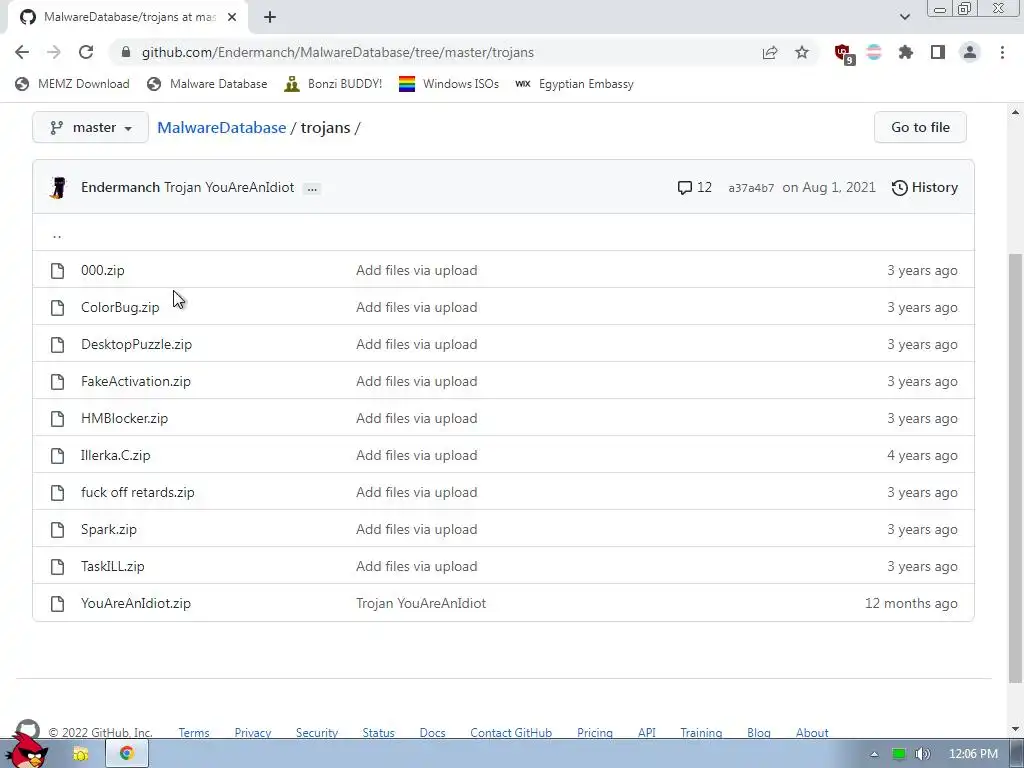
Task: Open Trojan YouAreAnIdiot commit message
Action: coord(229,187)
